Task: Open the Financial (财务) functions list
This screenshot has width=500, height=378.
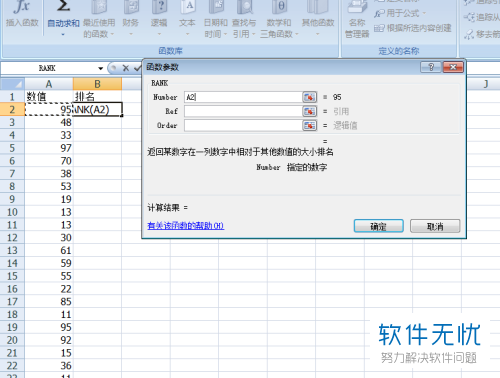Action: point(130,18)
